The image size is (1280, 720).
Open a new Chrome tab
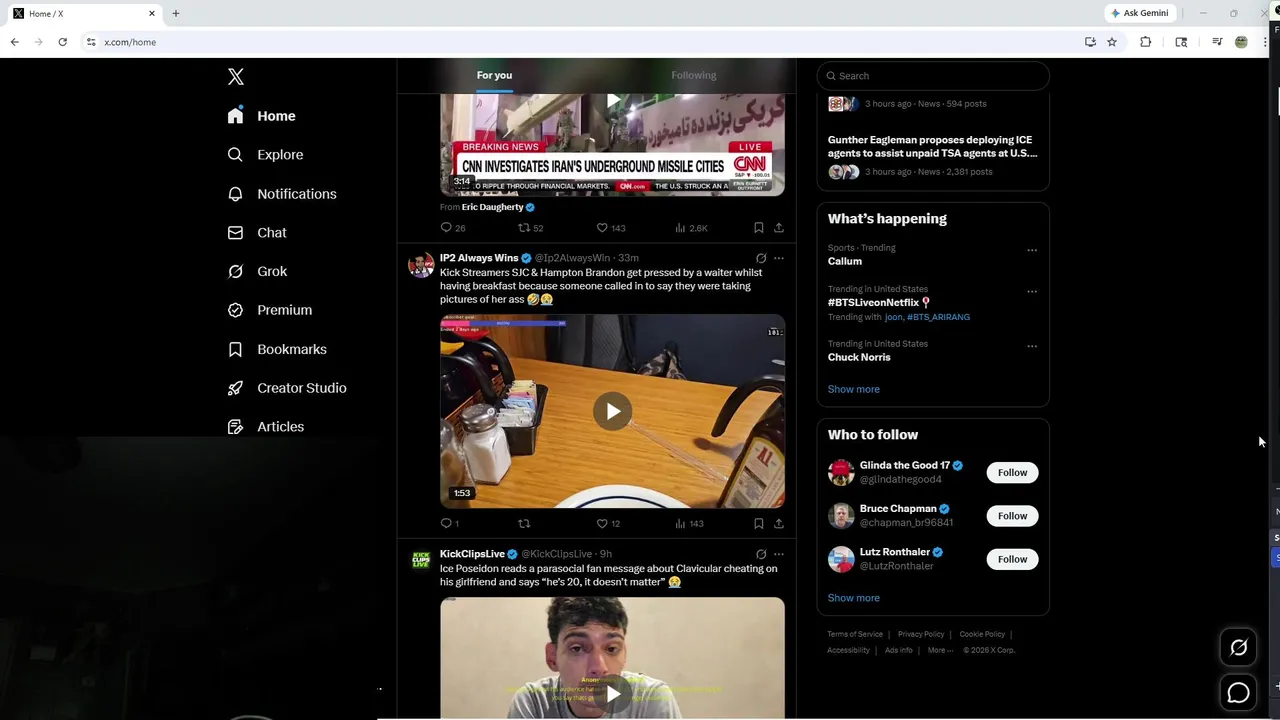click(176, 13)
